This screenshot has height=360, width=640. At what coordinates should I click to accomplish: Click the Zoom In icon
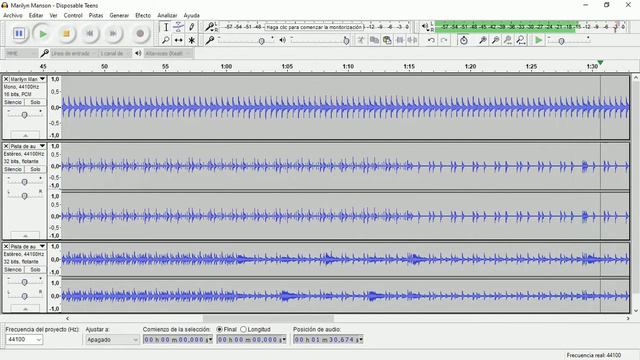482,40
